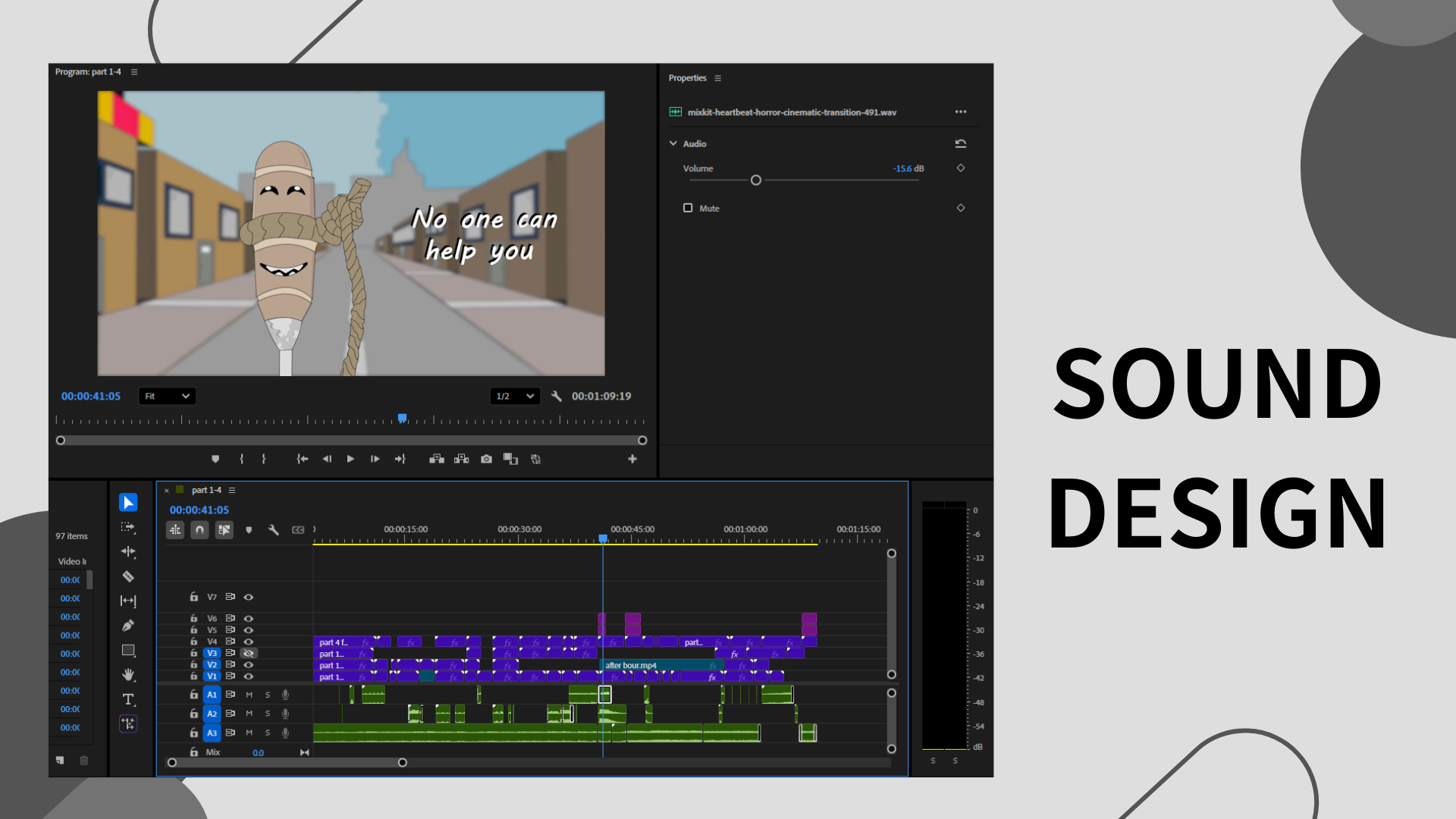
Task: Open program monitor settings wrench
Action: click(x=557, y=397)
